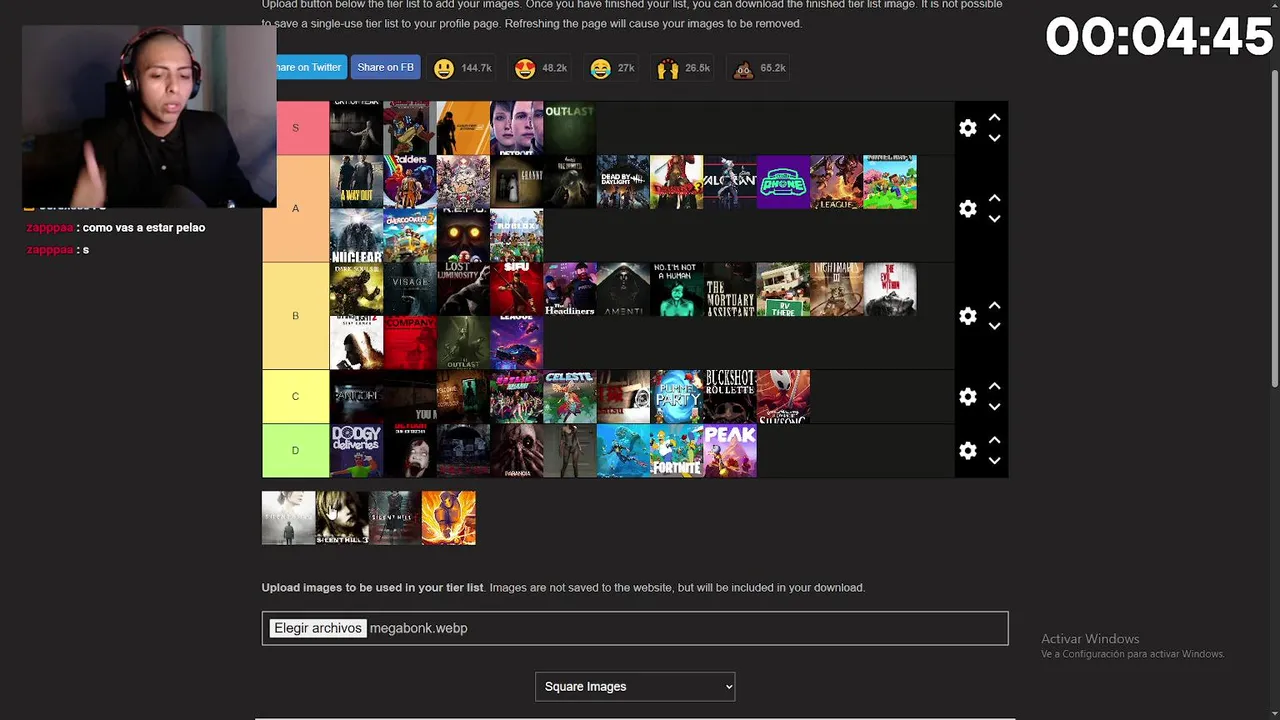
Task: Select the RV There Yet tile
Action: [x=783, y=289]
